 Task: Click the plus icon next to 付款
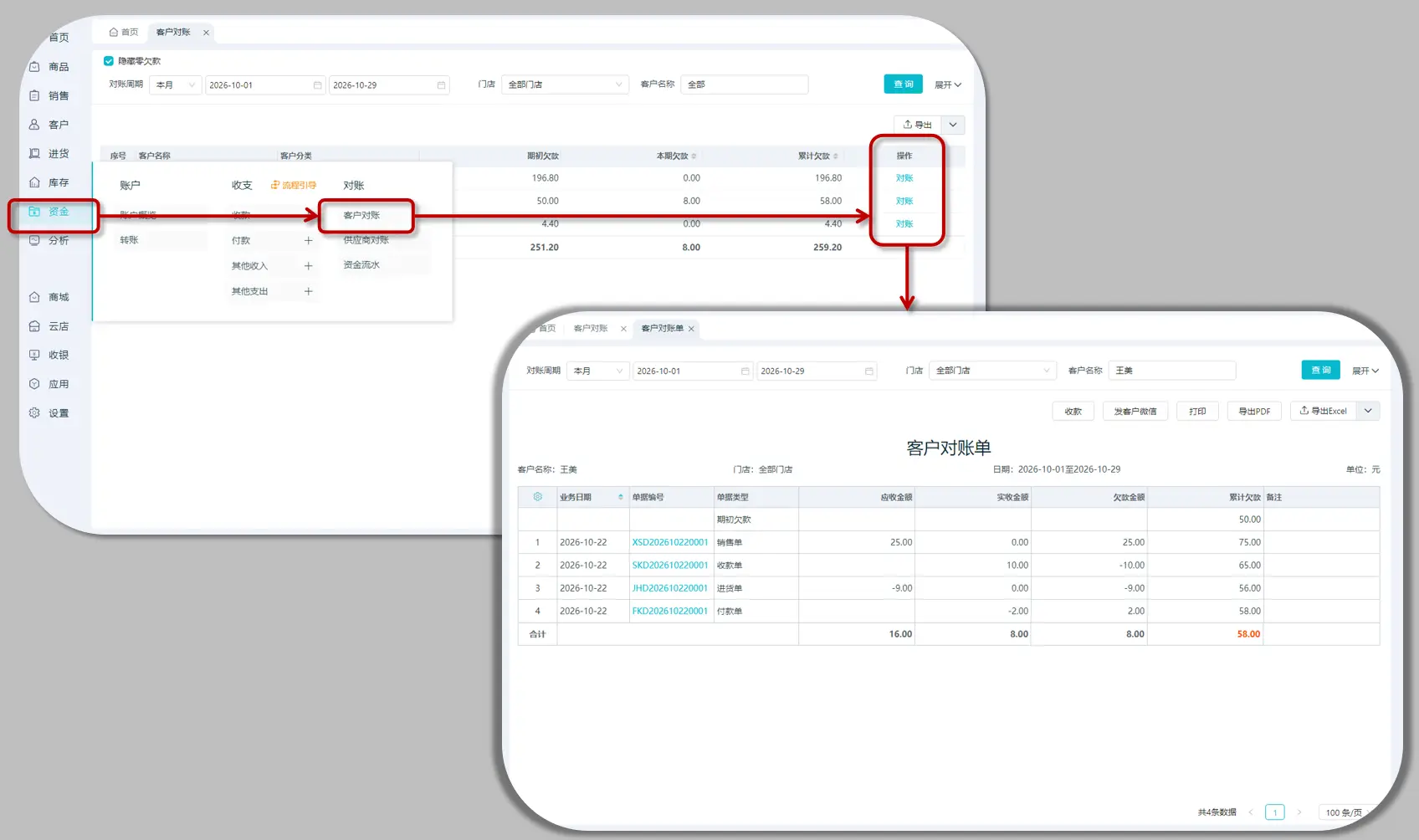click(308, 240)
